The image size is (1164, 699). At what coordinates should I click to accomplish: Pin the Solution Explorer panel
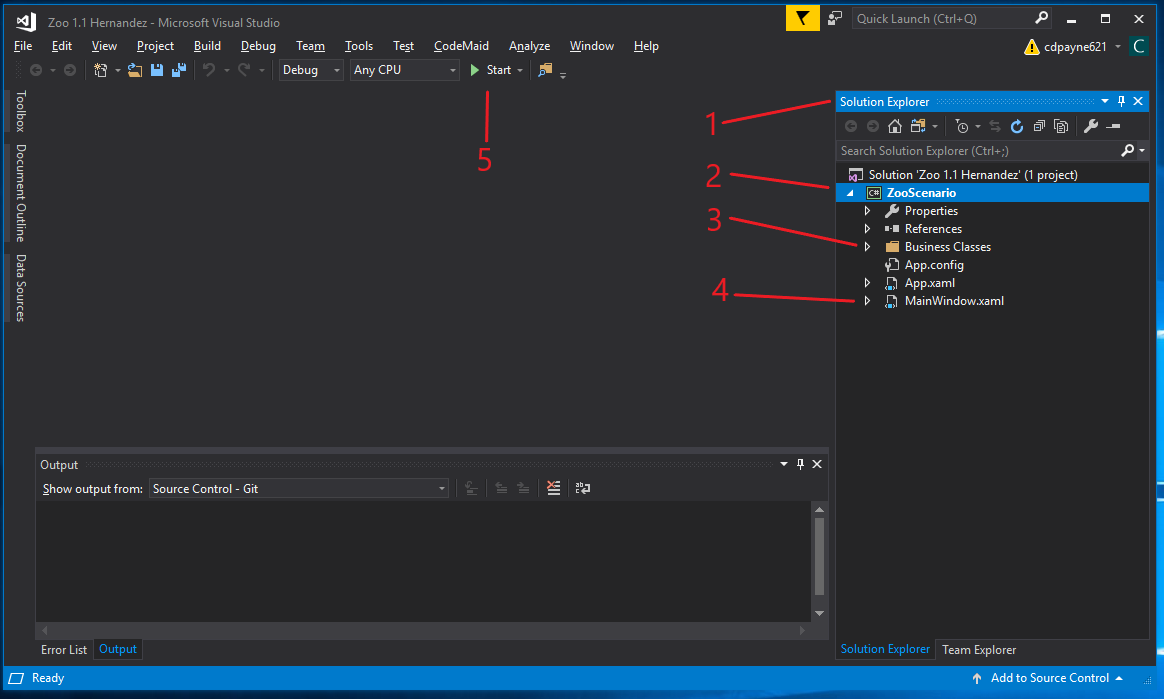(1121, 102)
